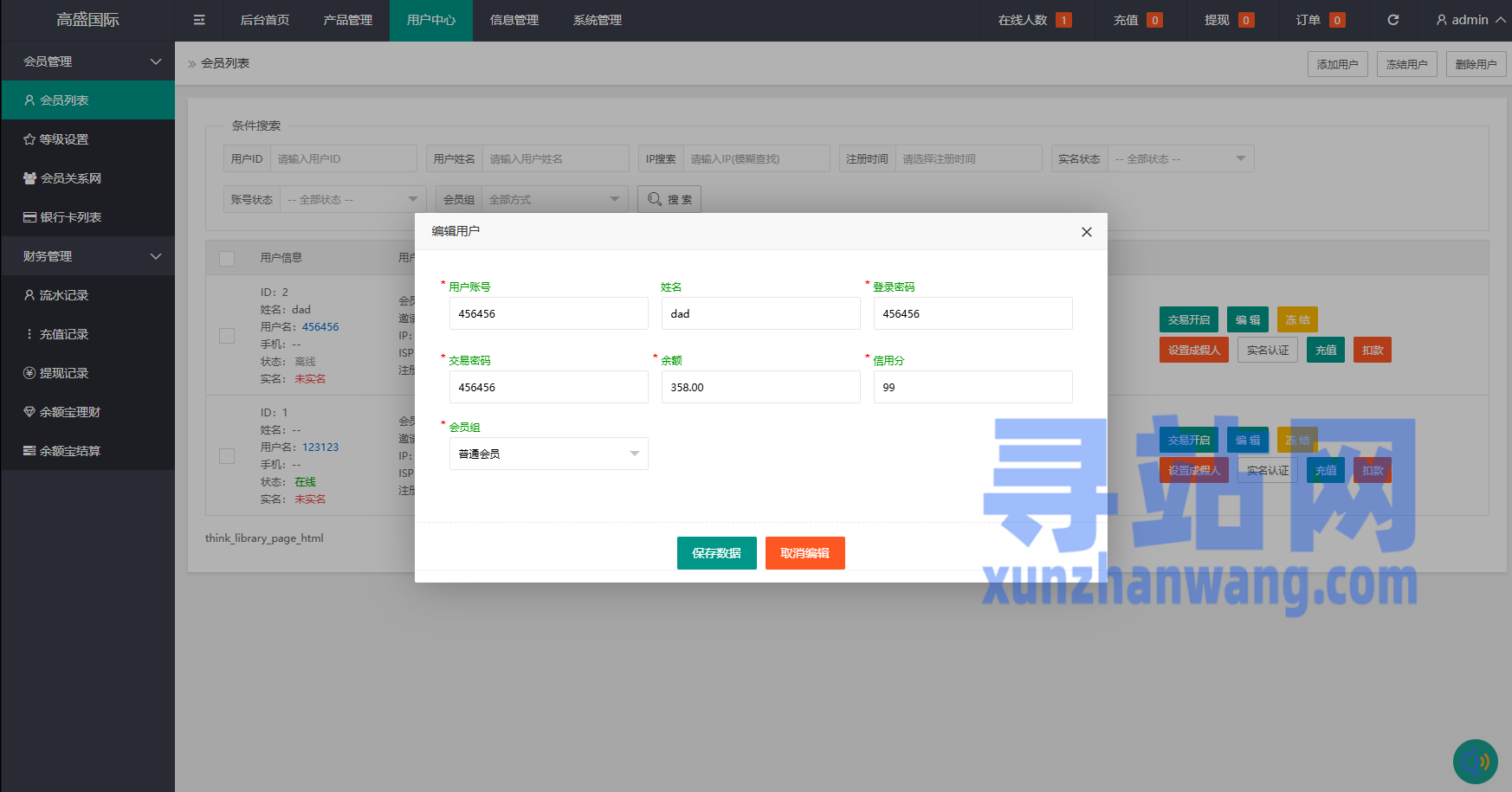Open the 会员组 dropdown in dialog
The image size is (1512, 792).
548,454
